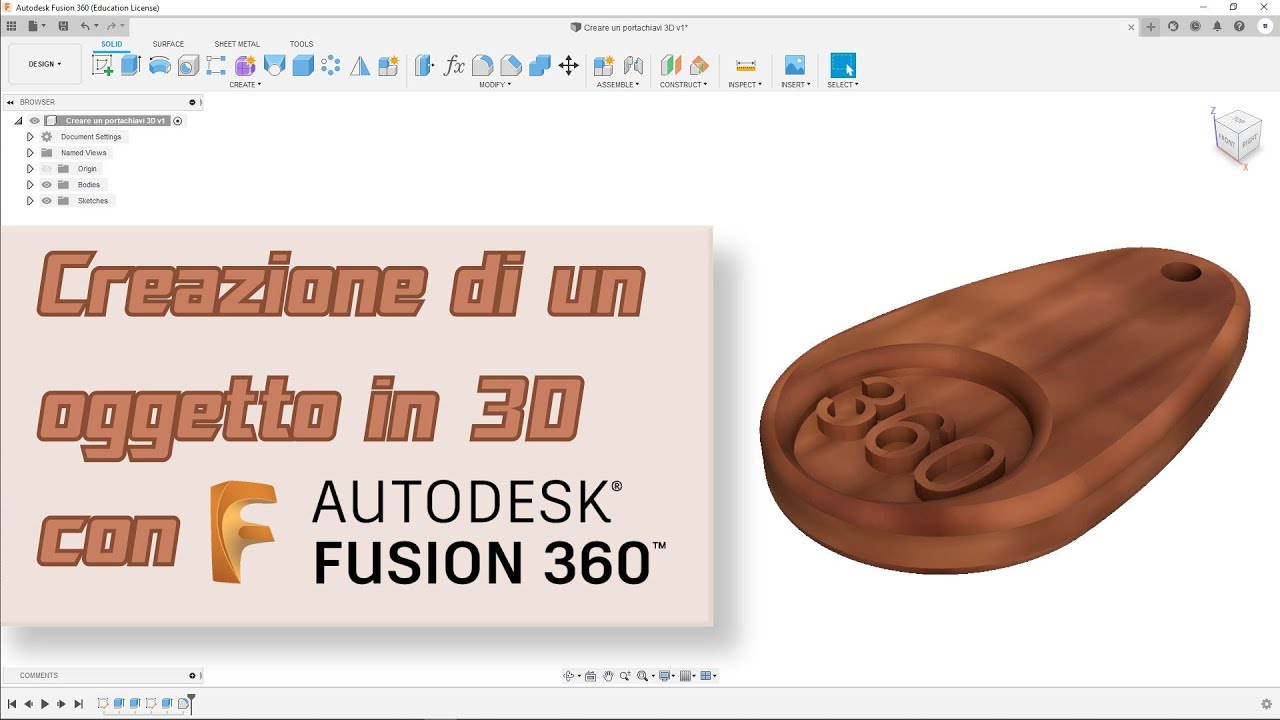Screen dimensions: 1280x720
Task: Click the Look At icon
Action: (590, 676)
